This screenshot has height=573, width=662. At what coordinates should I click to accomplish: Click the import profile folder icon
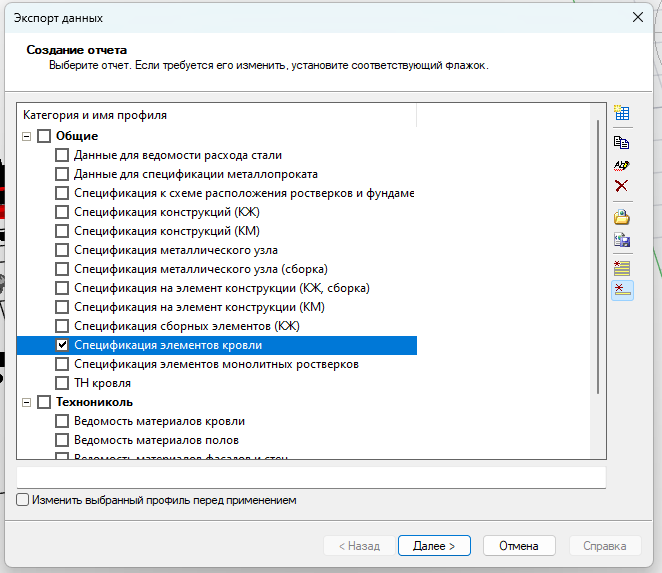(621, 217)
